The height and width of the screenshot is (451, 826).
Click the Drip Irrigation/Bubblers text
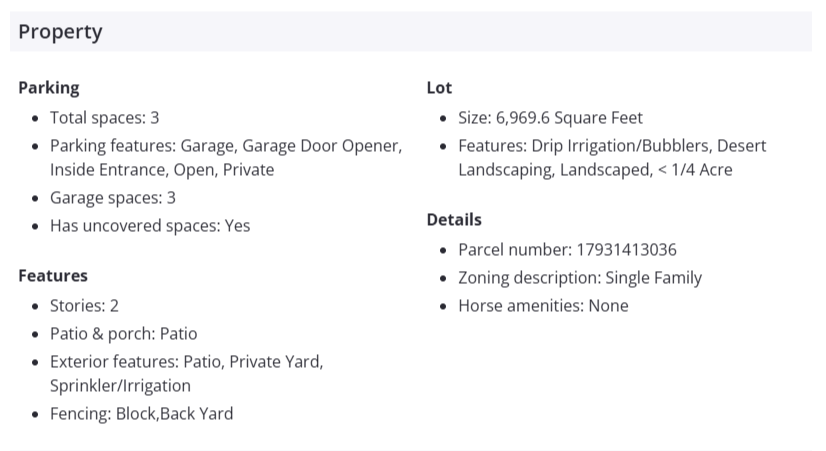pyautogui.click(x=624, y=146)
